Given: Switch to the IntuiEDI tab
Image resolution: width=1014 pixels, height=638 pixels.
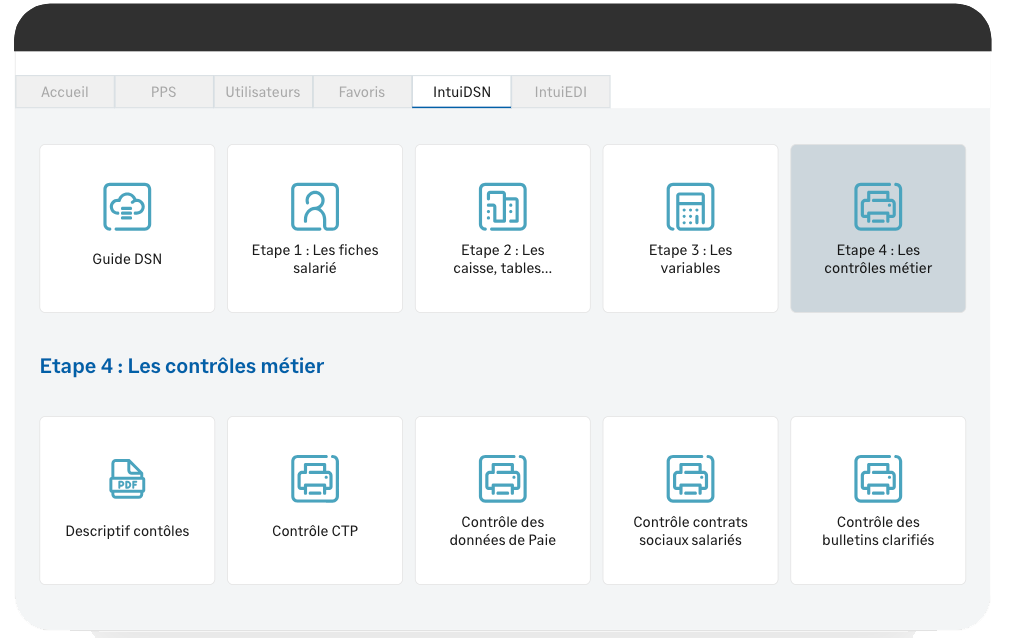Looking at the screenshot, I should pos(561,92).
